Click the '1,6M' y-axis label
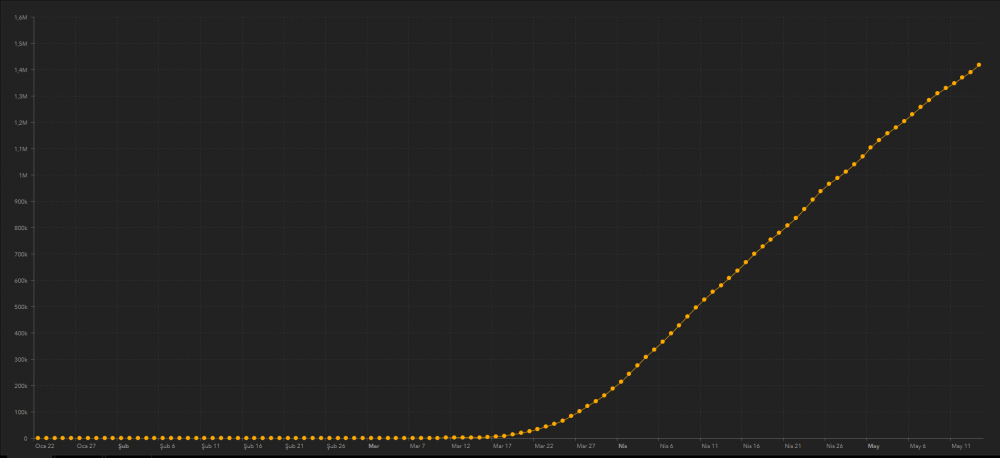Viewport: 1000px width, 458px height. point(20,17)
